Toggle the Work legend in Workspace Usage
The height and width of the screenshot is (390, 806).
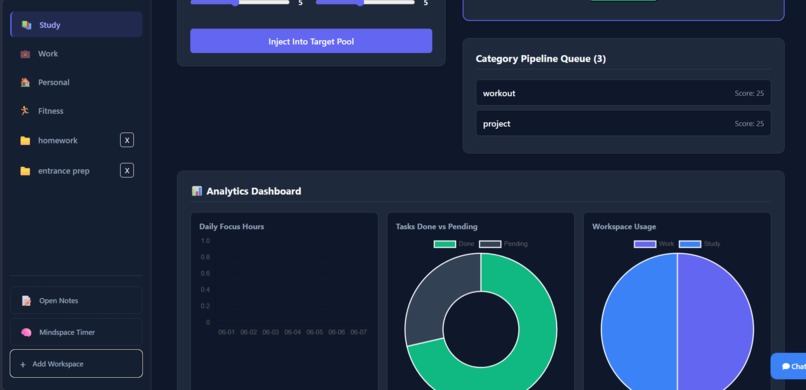[x=654, y=244]
